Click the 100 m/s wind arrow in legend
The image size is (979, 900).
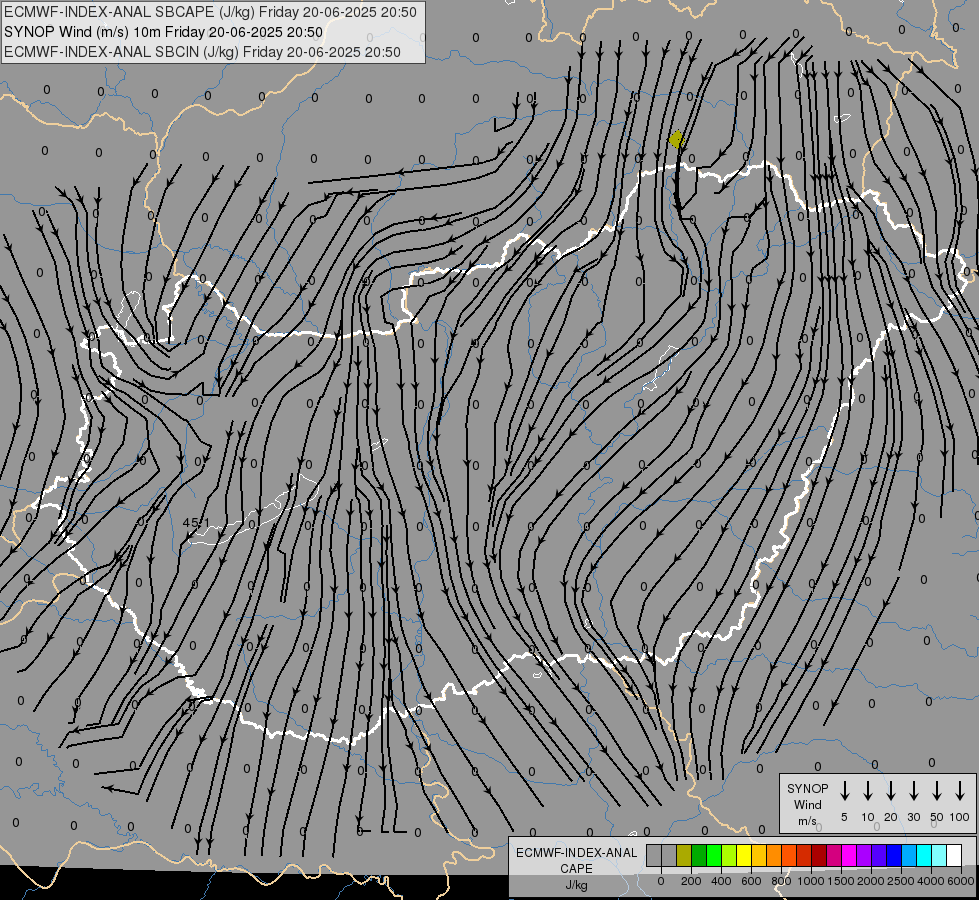pyautogui.click(x=960, y=791)
